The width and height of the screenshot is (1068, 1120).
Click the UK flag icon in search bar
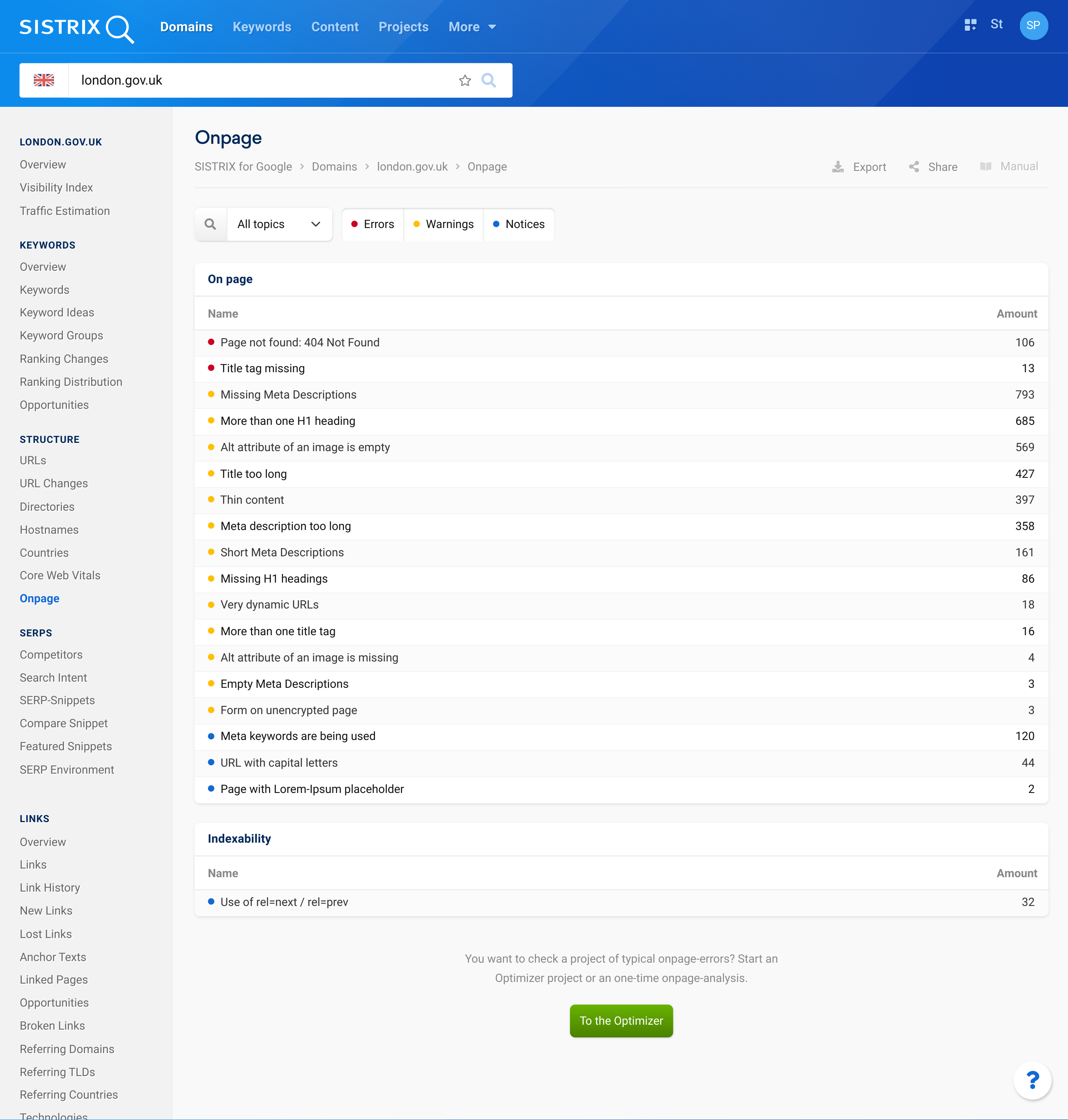coord(44,80)
